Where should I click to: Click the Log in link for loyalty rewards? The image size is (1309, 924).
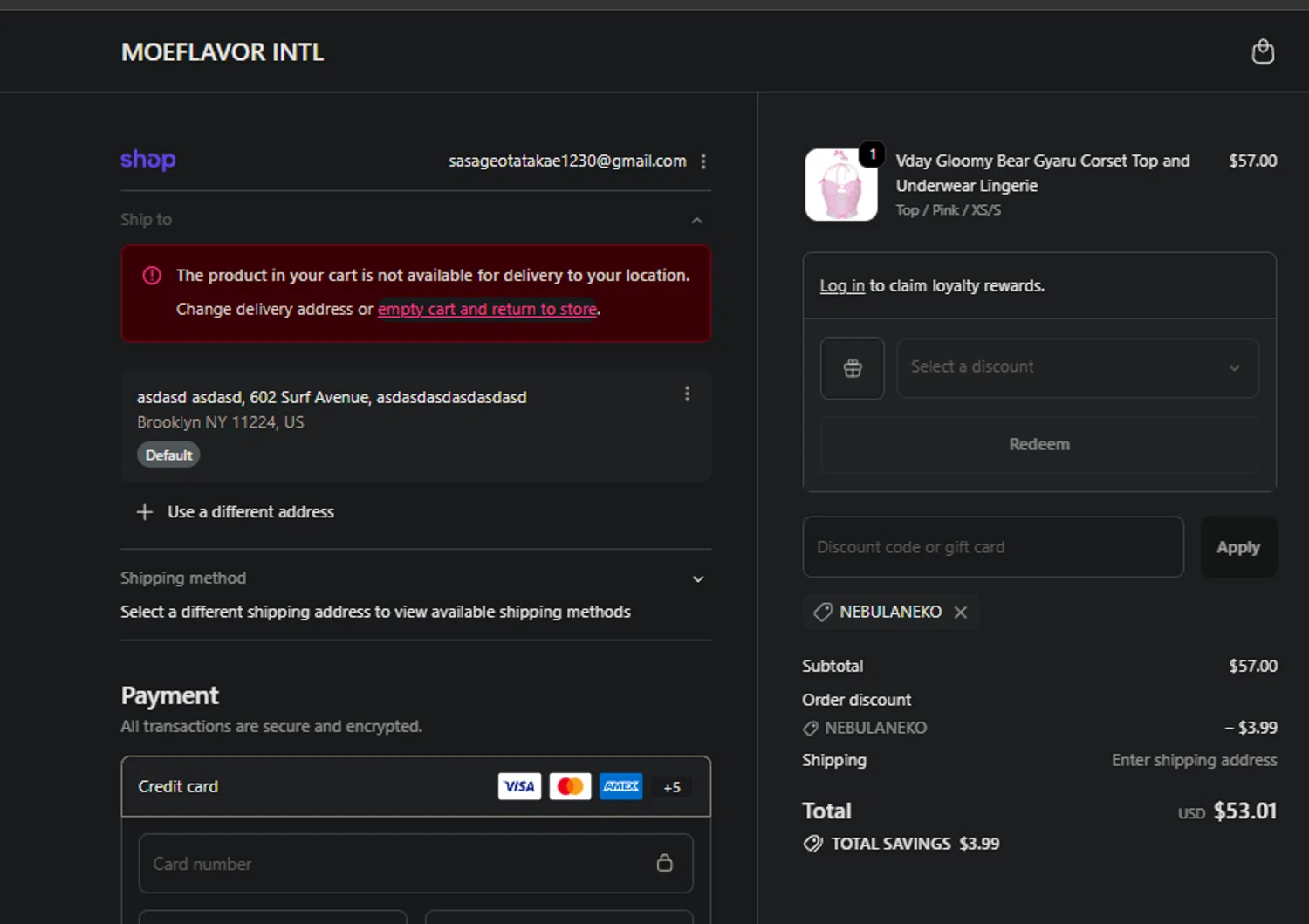pos(842,286)
